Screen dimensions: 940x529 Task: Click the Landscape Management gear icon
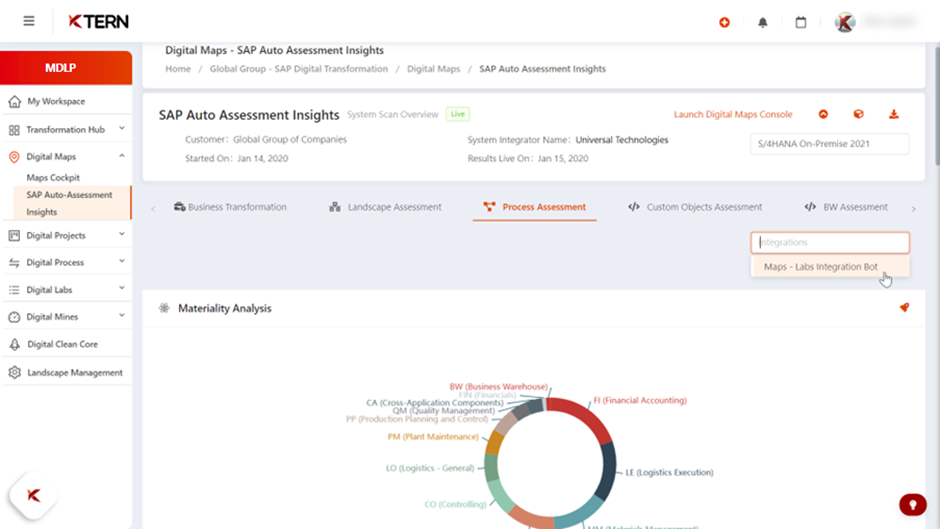14,372
